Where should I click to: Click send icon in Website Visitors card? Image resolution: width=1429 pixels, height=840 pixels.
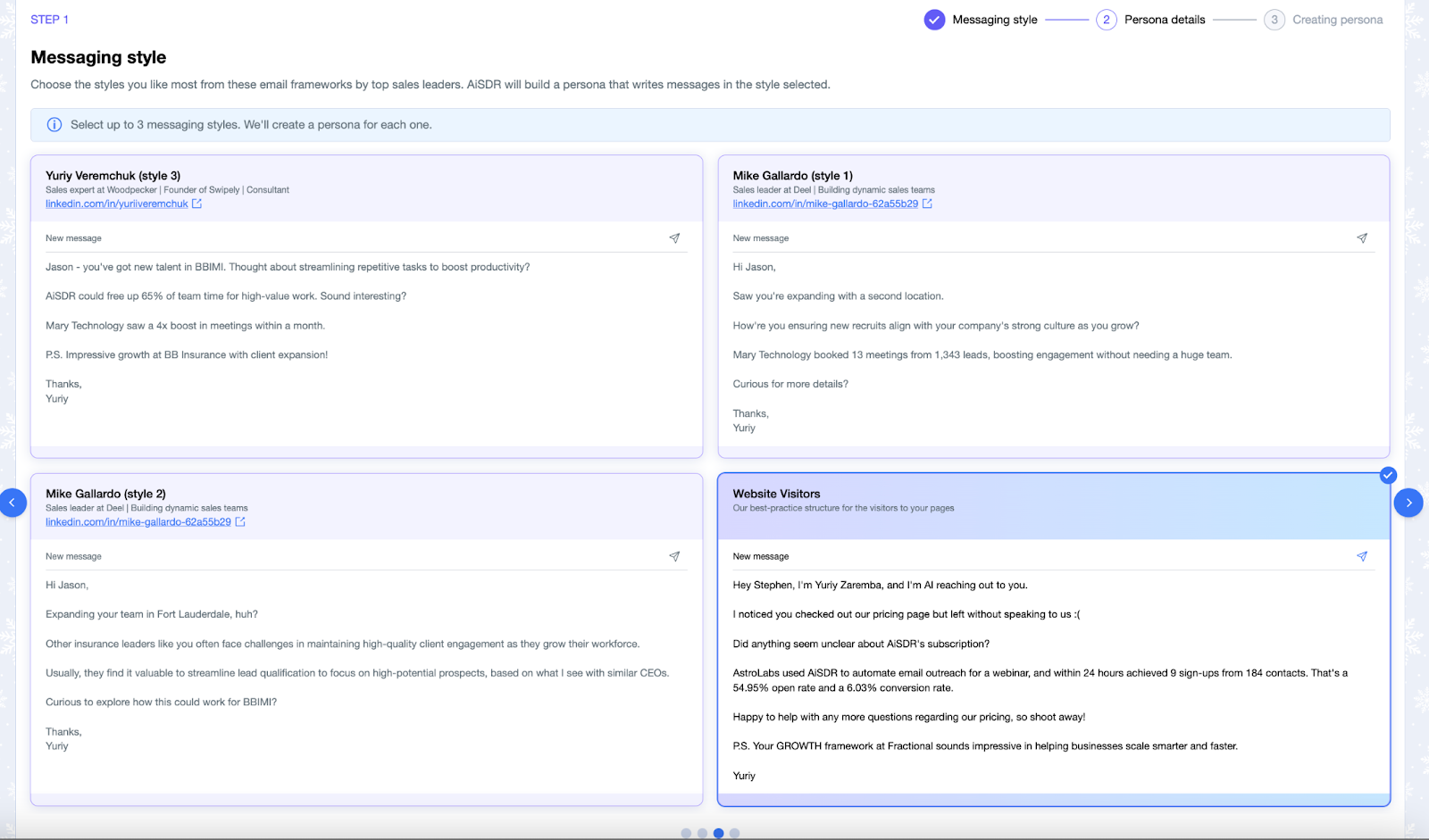(x=1362, y=556)
